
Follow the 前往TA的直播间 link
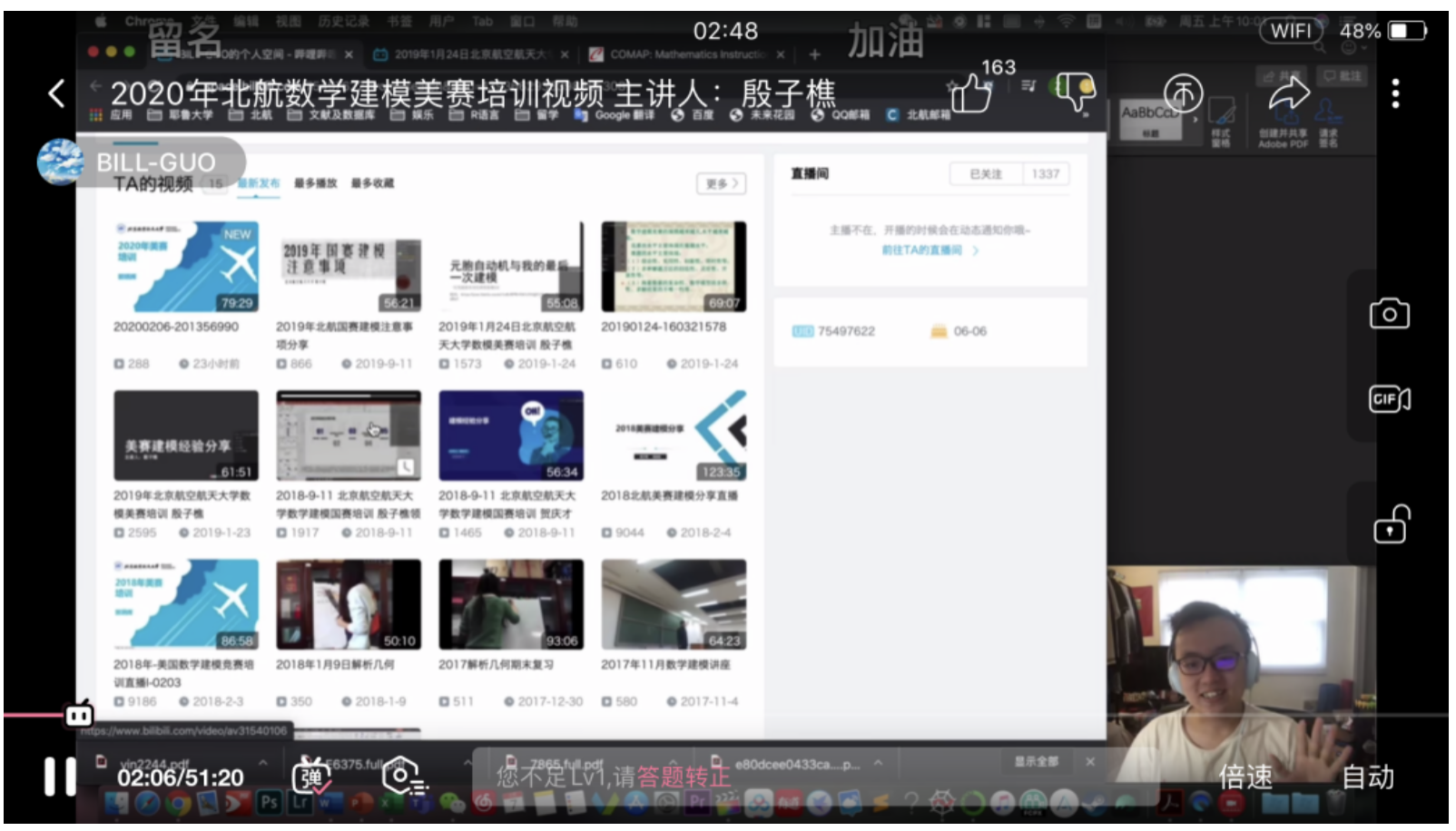(x=930, y=250)
